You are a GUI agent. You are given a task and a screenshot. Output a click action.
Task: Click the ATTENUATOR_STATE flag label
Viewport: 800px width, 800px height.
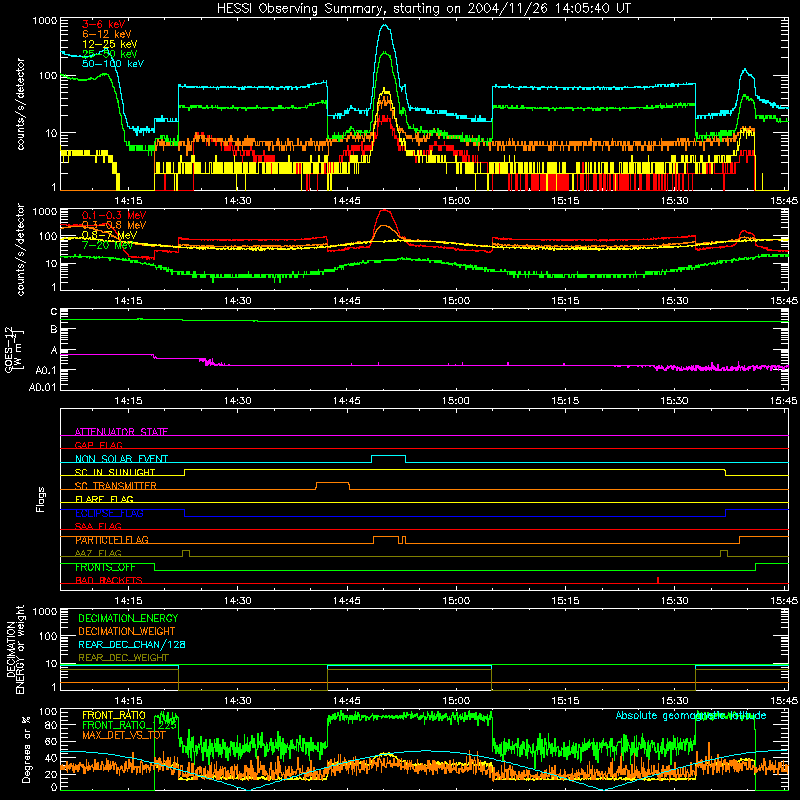tap(121, 432)
